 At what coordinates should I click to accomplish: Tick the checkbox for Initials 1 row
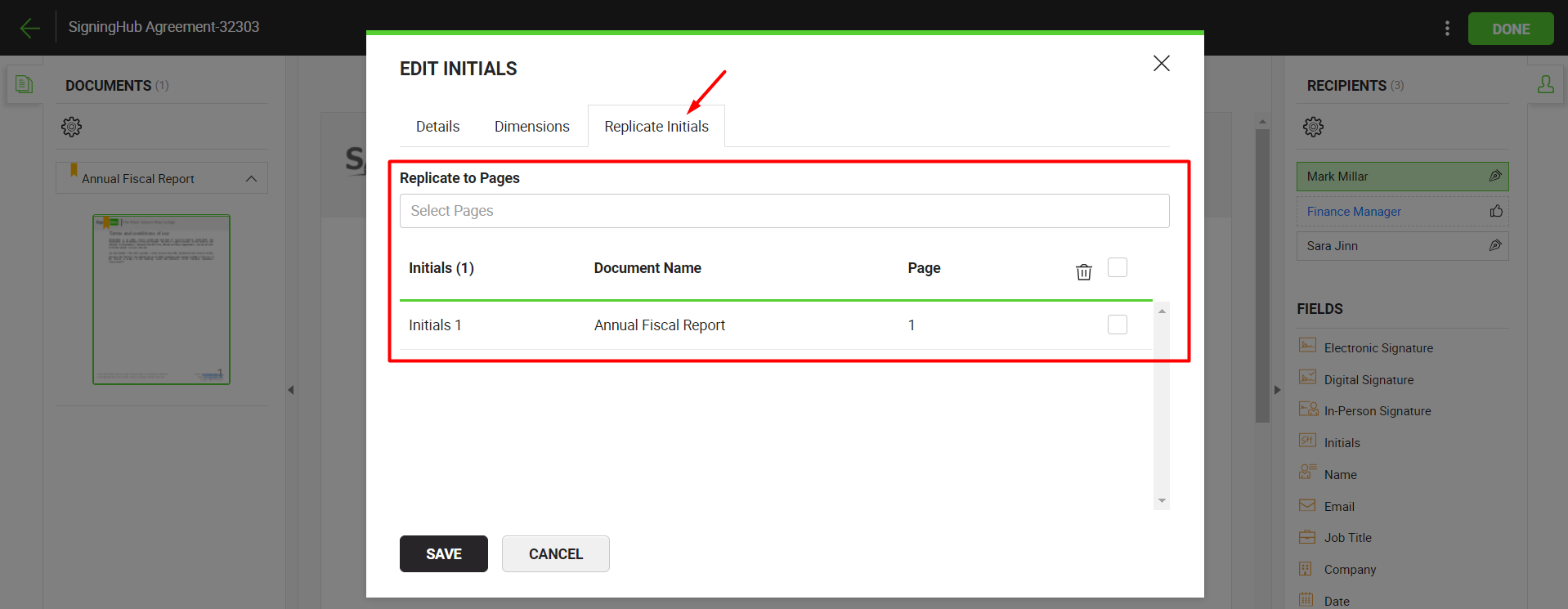1117,325
